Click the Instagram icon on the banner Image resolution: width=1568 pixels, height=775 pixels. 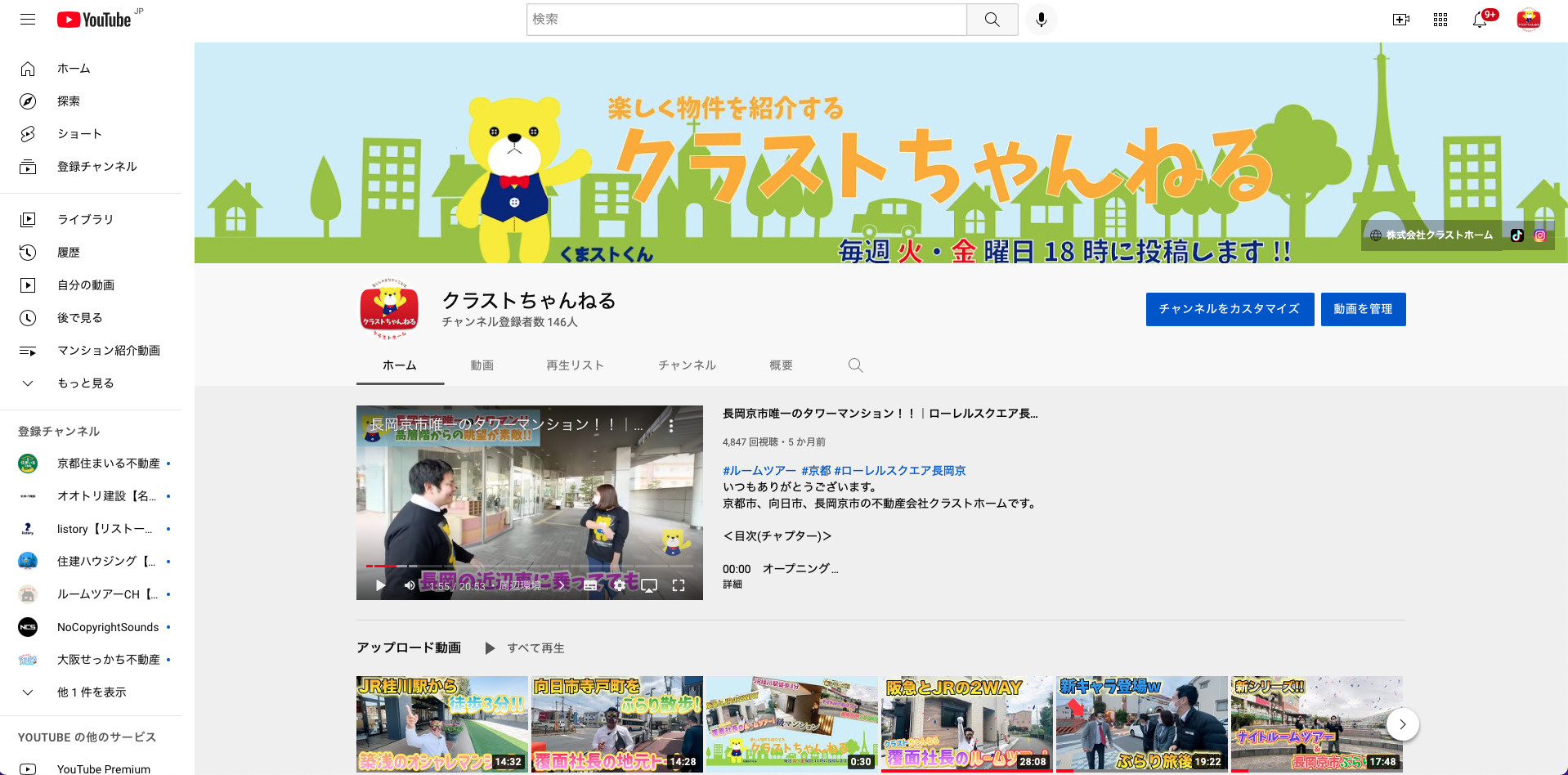[1540, 235]
